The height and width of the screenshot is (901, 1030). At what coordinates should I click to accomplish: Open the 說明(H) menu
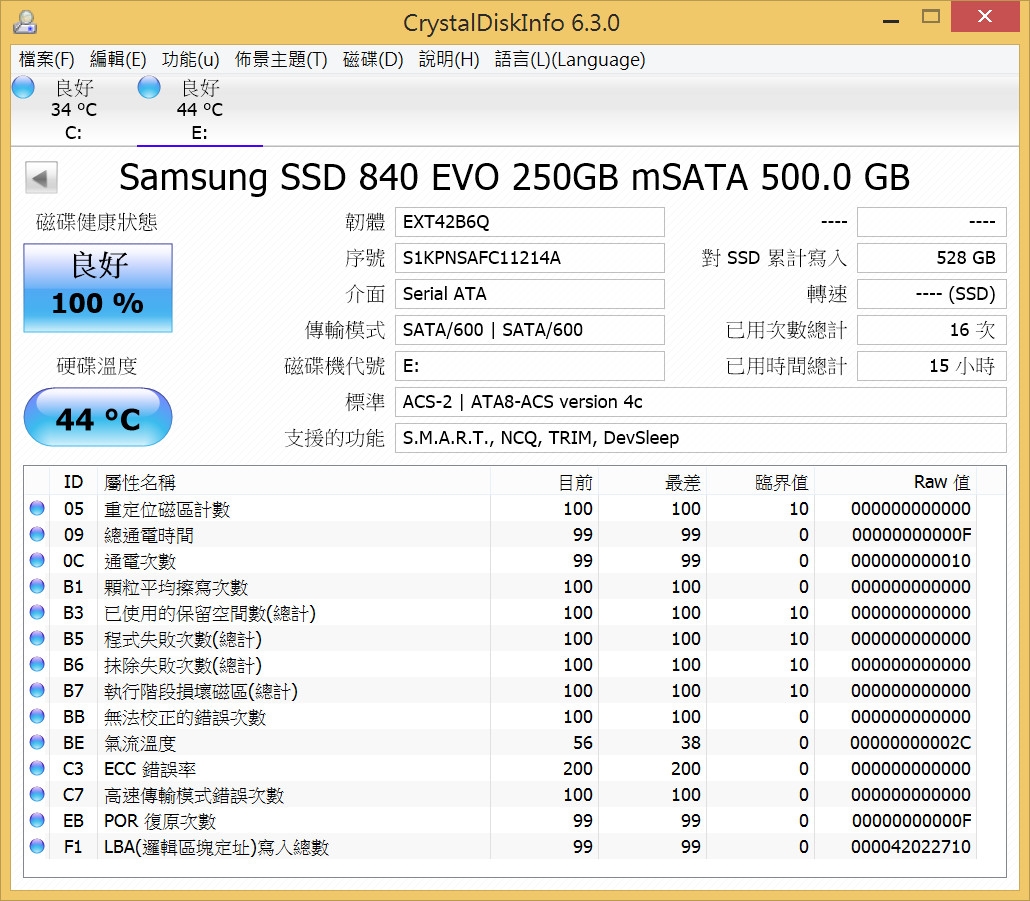point(449,60)
